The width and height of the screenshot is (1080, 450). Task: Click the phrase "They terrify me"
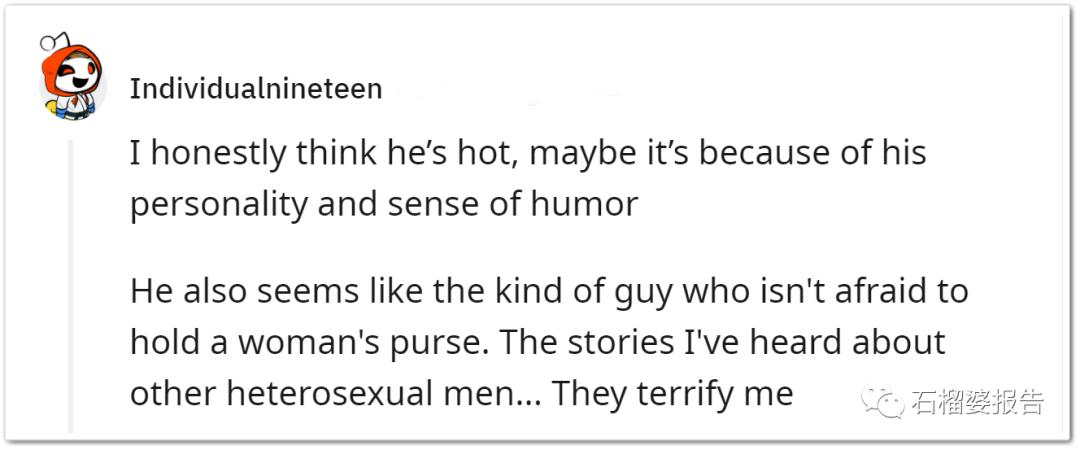[673, 395]
